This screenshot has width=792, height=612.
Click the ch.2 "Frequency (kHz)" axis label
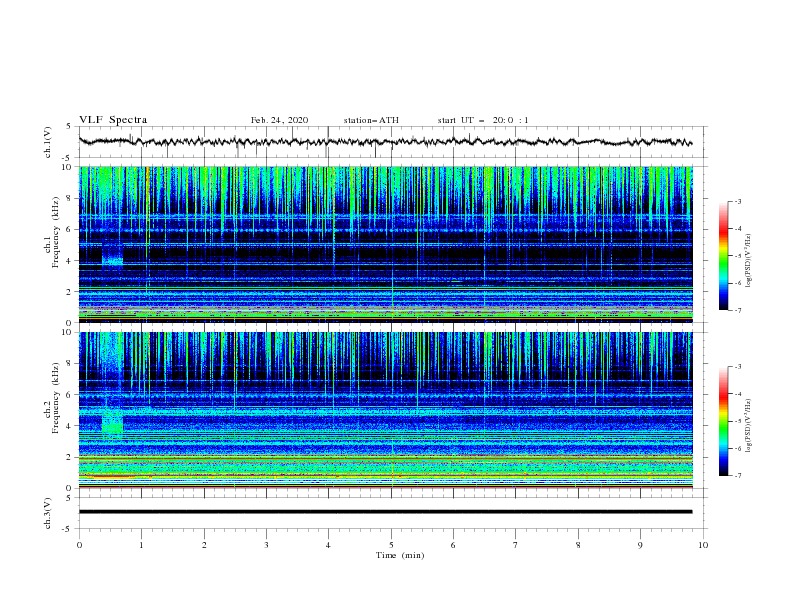point(56,397)
